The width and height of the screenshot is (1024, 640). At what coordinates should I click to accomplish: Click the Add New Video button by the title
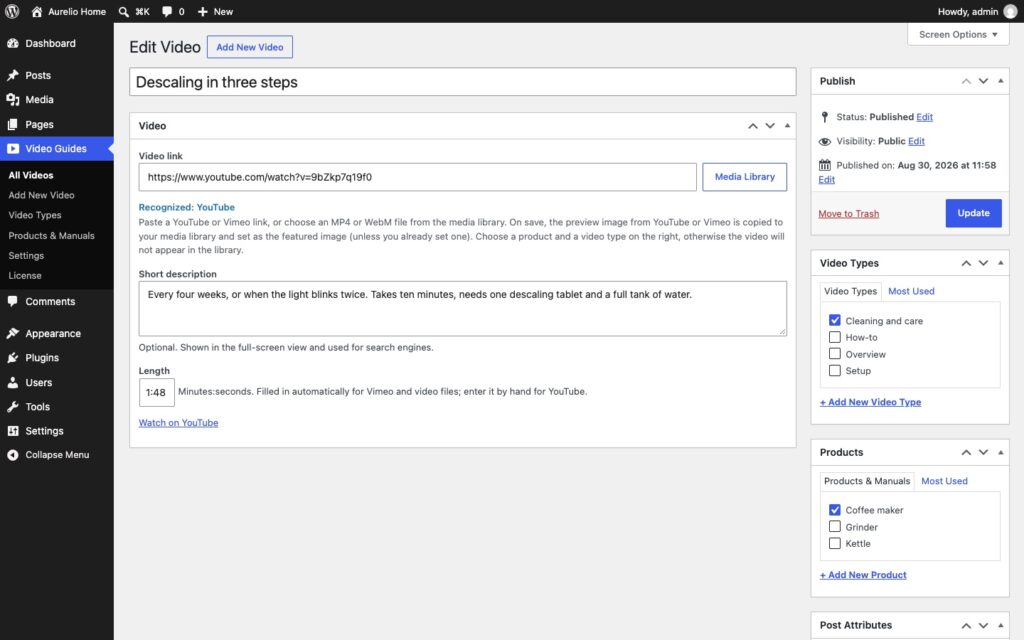pyautogui.click(x=249, y=47)
